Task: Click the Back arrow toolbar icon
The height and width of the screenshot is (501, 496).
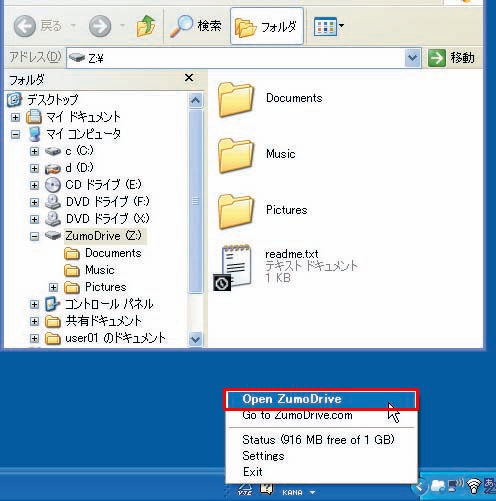Action: pyautogui.click(x=25, y=26)
